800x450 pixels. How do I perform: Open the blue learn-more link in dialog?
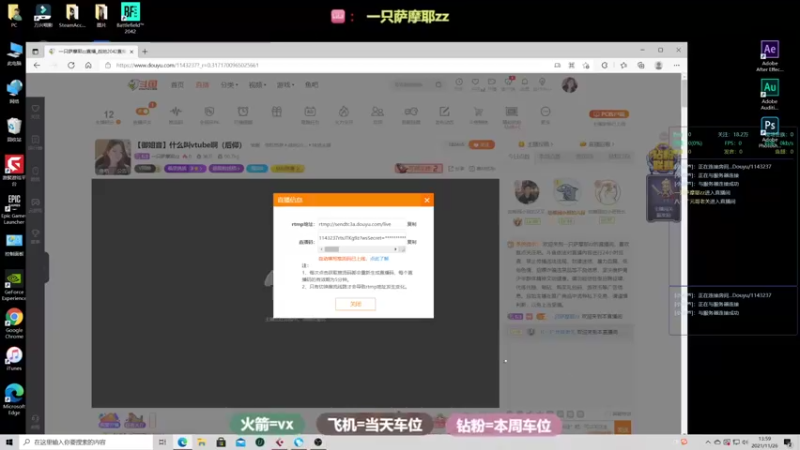[x=379, y=259]
